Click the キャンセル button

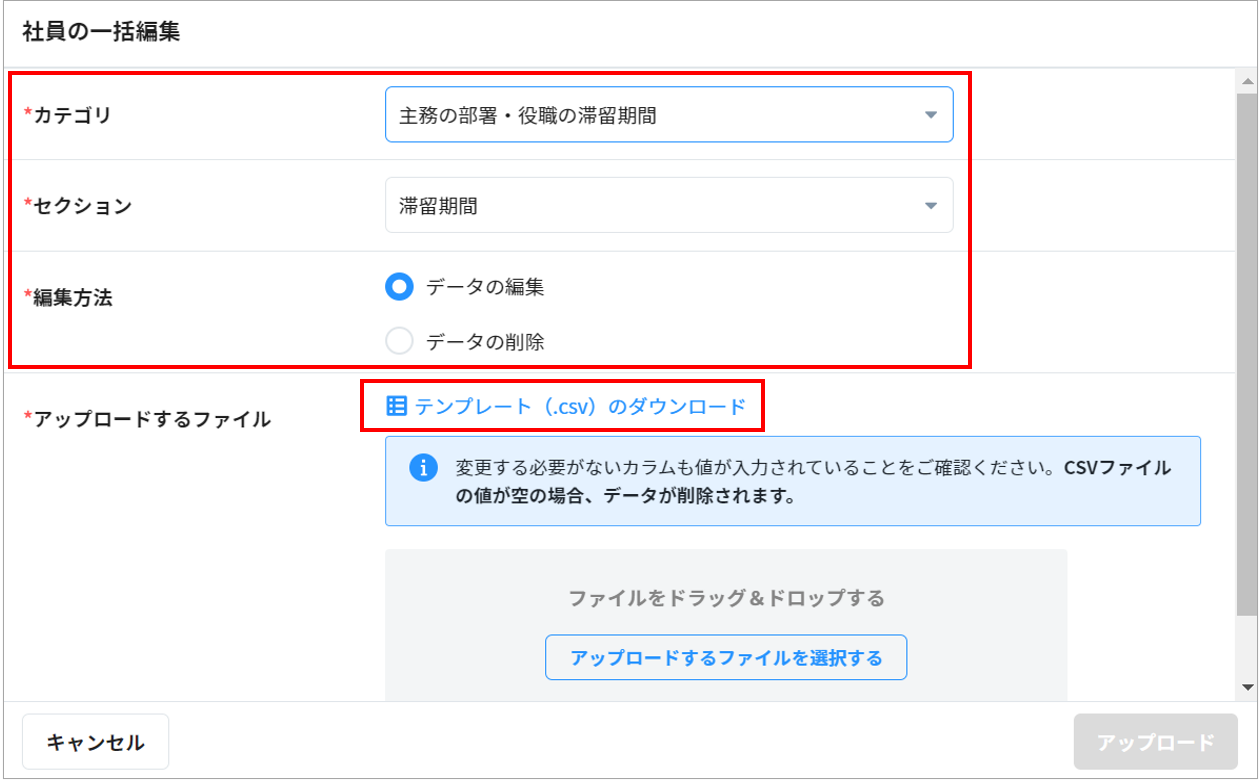click(95, 742)
